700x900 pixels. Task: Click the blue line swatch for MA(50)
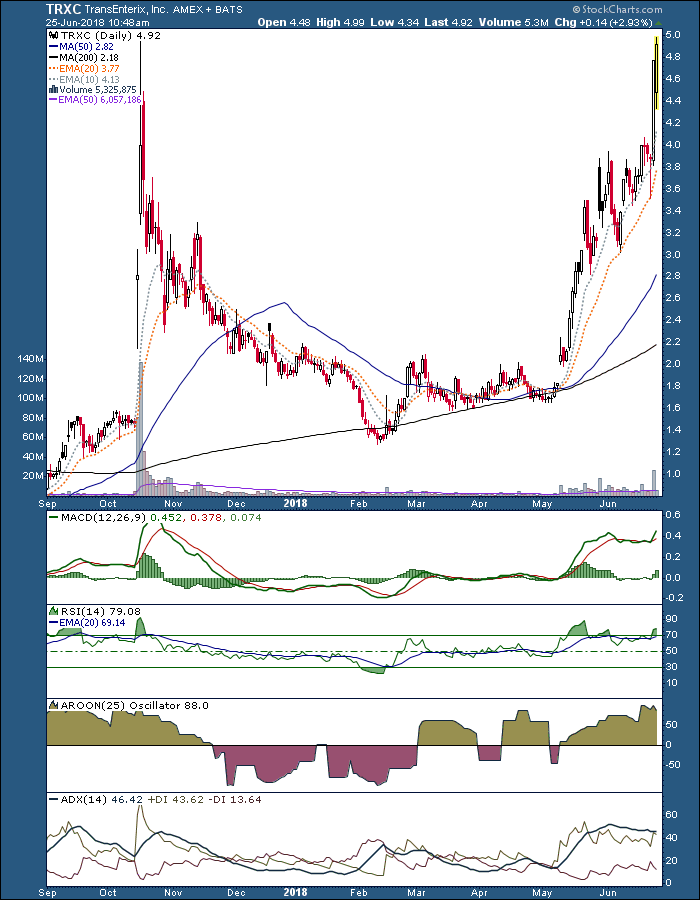point(53,47)
